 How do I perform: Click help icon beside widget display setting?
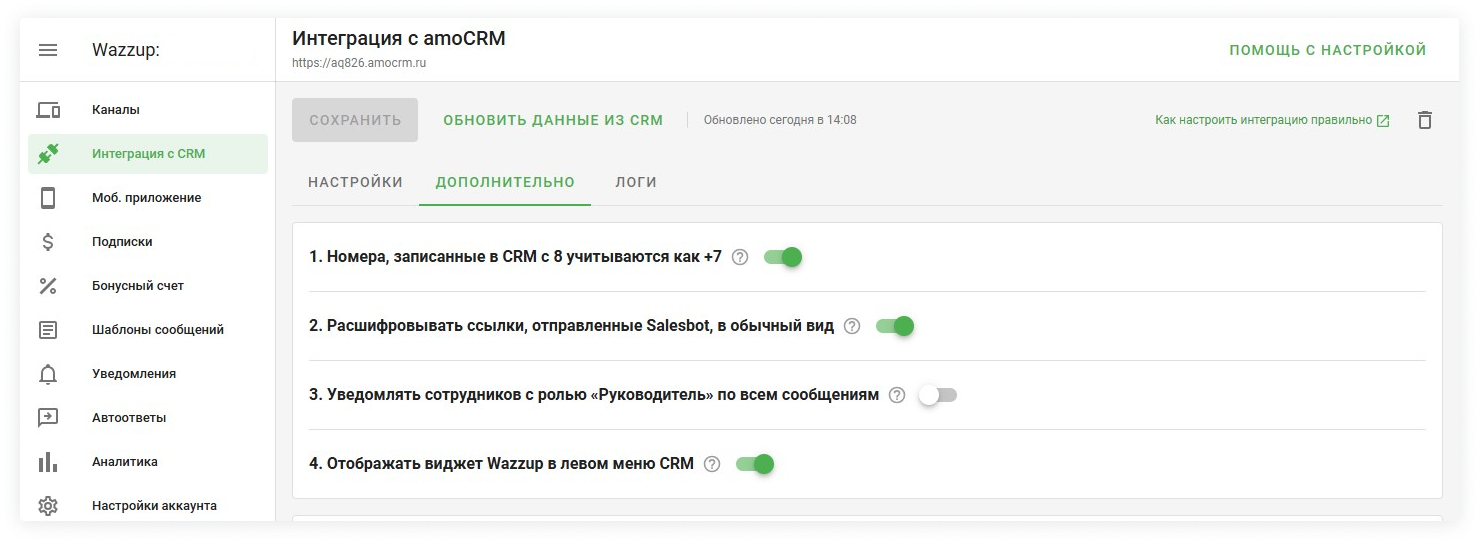pos(712,464)
